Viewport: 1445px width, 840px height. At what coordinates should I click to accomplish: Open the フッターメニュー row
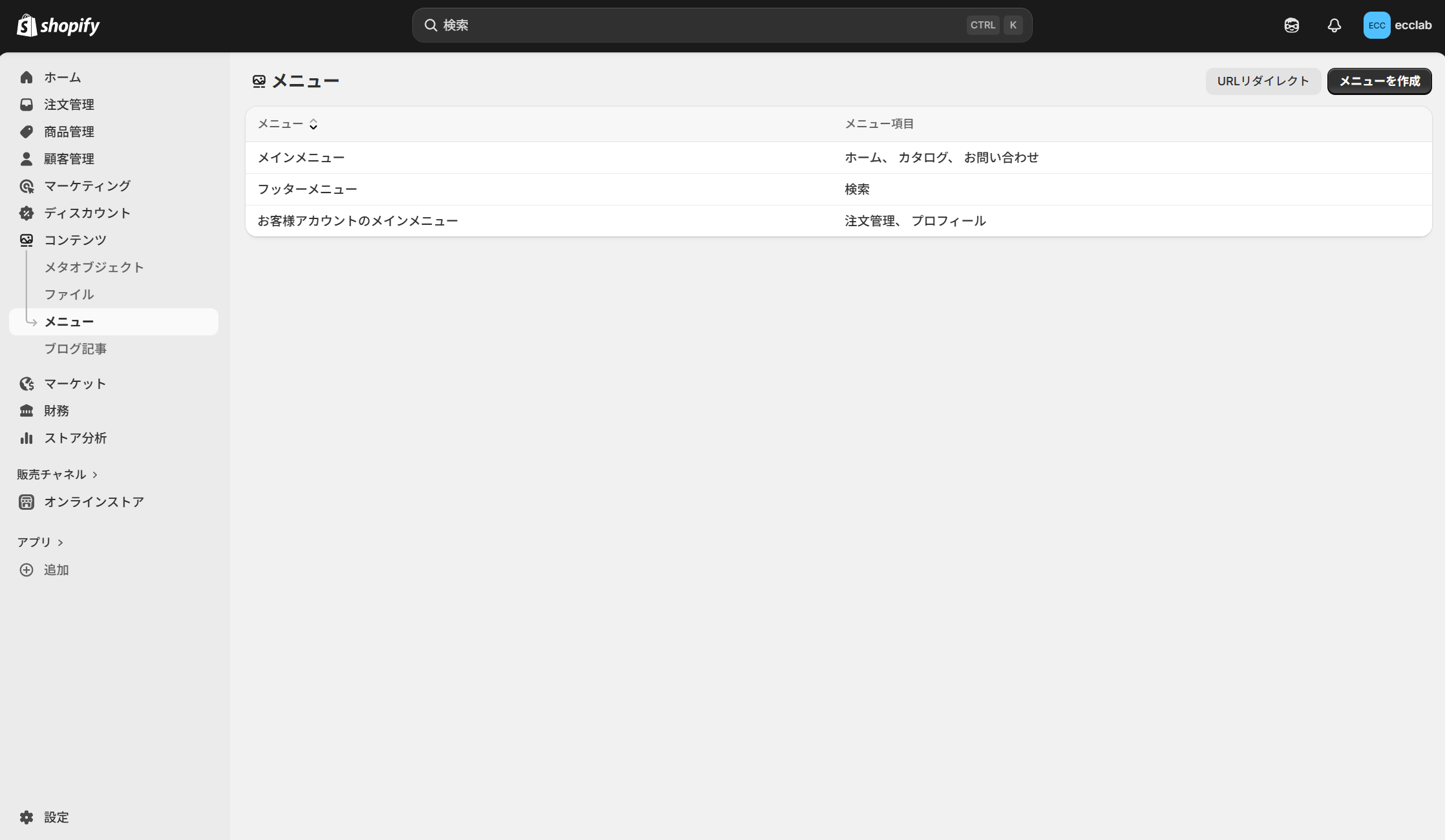pos(308,189)
